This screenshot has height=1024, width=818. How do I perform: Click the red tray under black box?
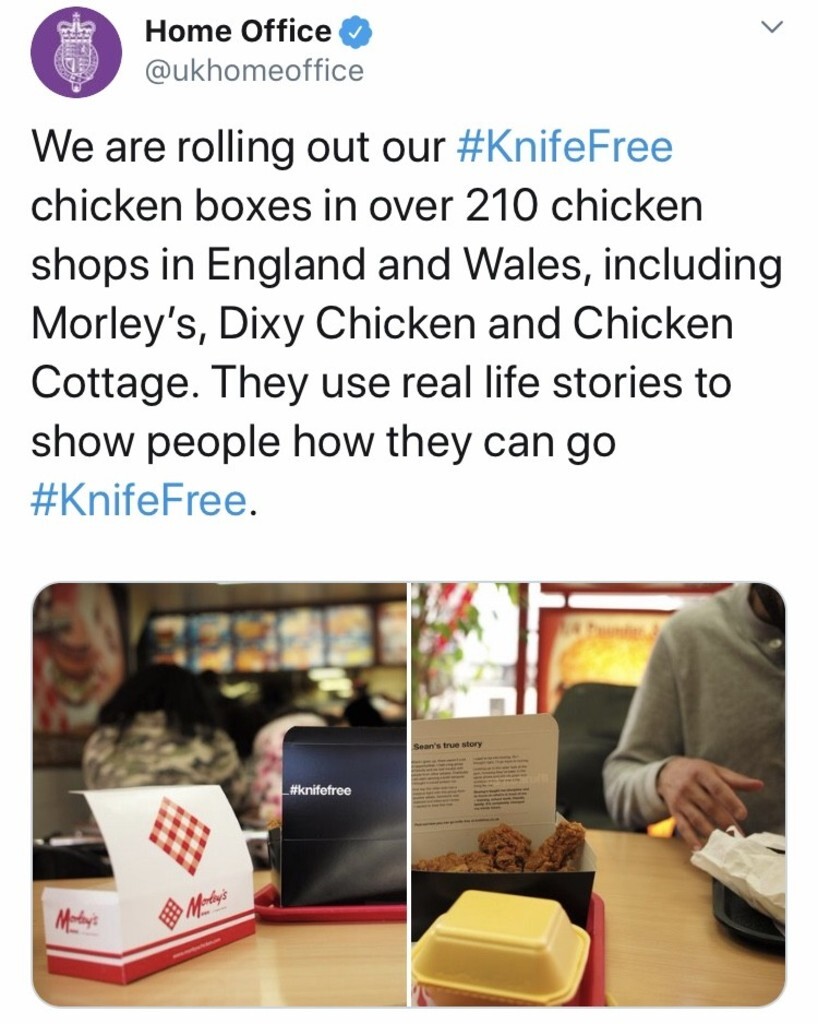330,904
